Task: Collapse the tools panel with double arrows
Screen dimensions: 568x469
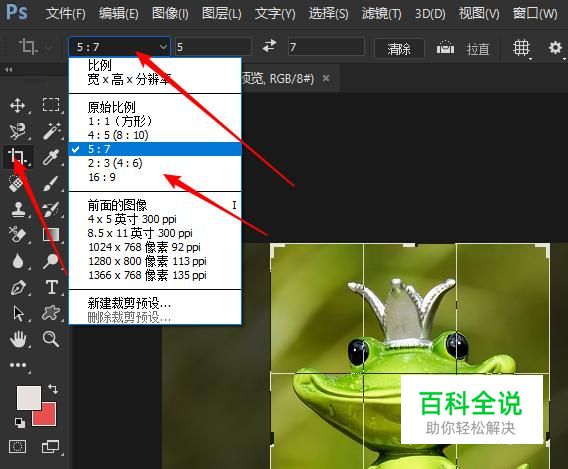Action: coord(9,69)
